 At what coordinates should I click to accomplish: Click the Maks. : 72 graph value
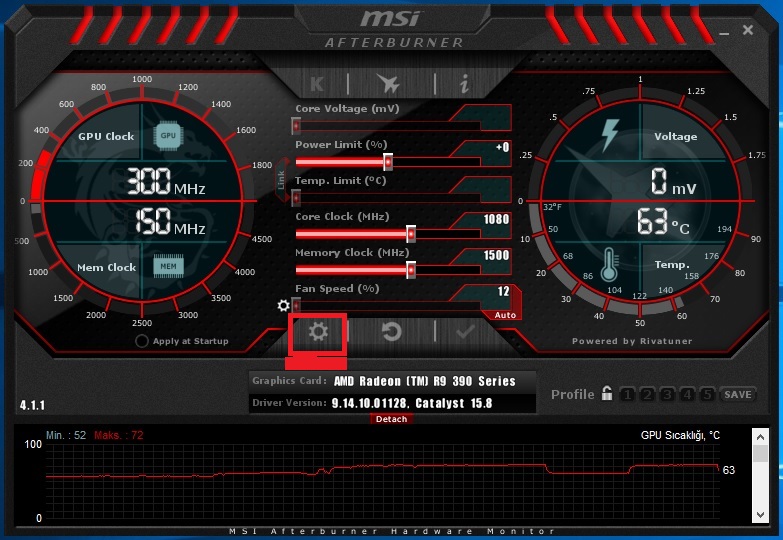(x=119, y=435)
